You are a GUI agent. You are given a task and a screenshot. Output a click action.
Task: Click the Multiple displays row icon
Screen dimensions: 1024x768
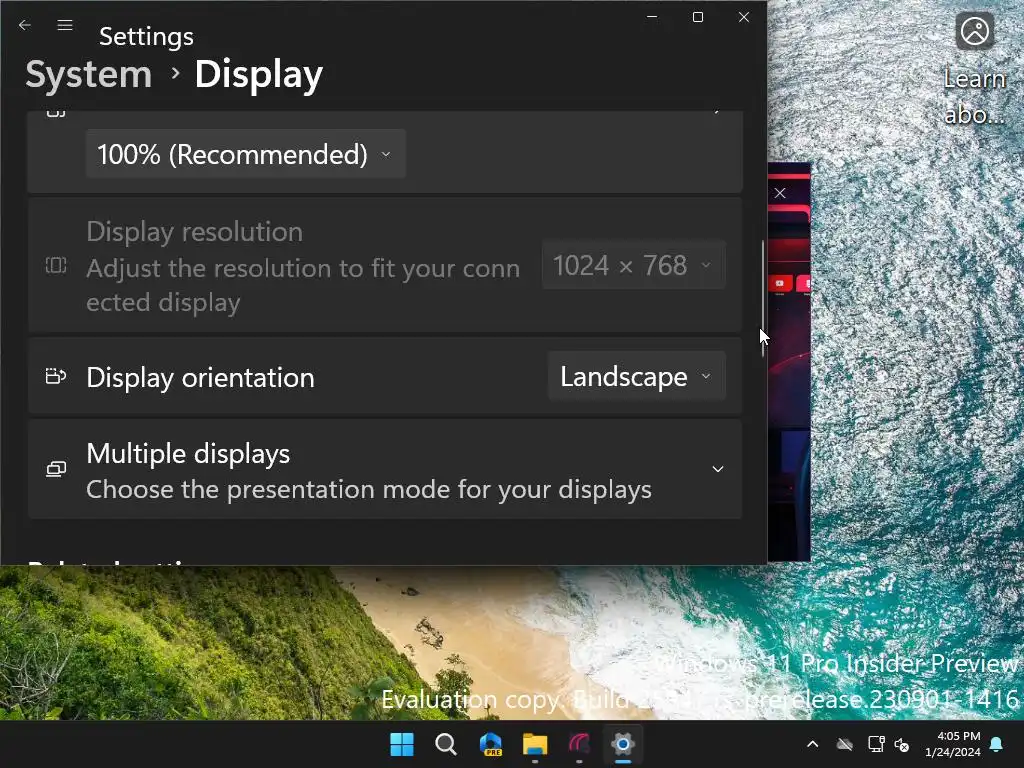[x=56, y=469]
